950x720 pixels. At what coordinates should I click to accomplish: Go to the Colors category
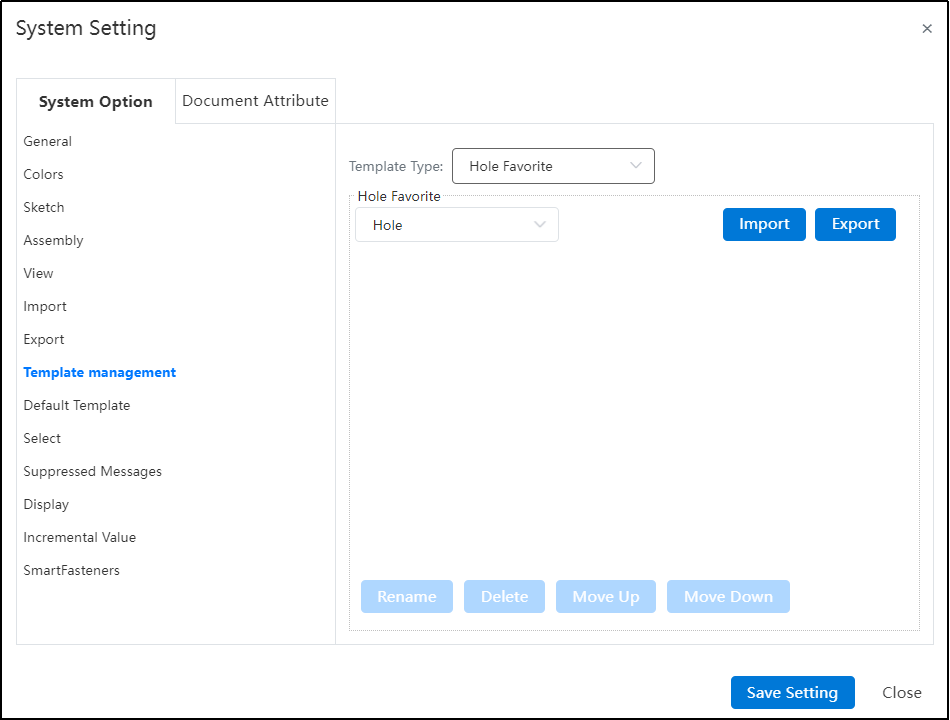click(x=43, y=175)
